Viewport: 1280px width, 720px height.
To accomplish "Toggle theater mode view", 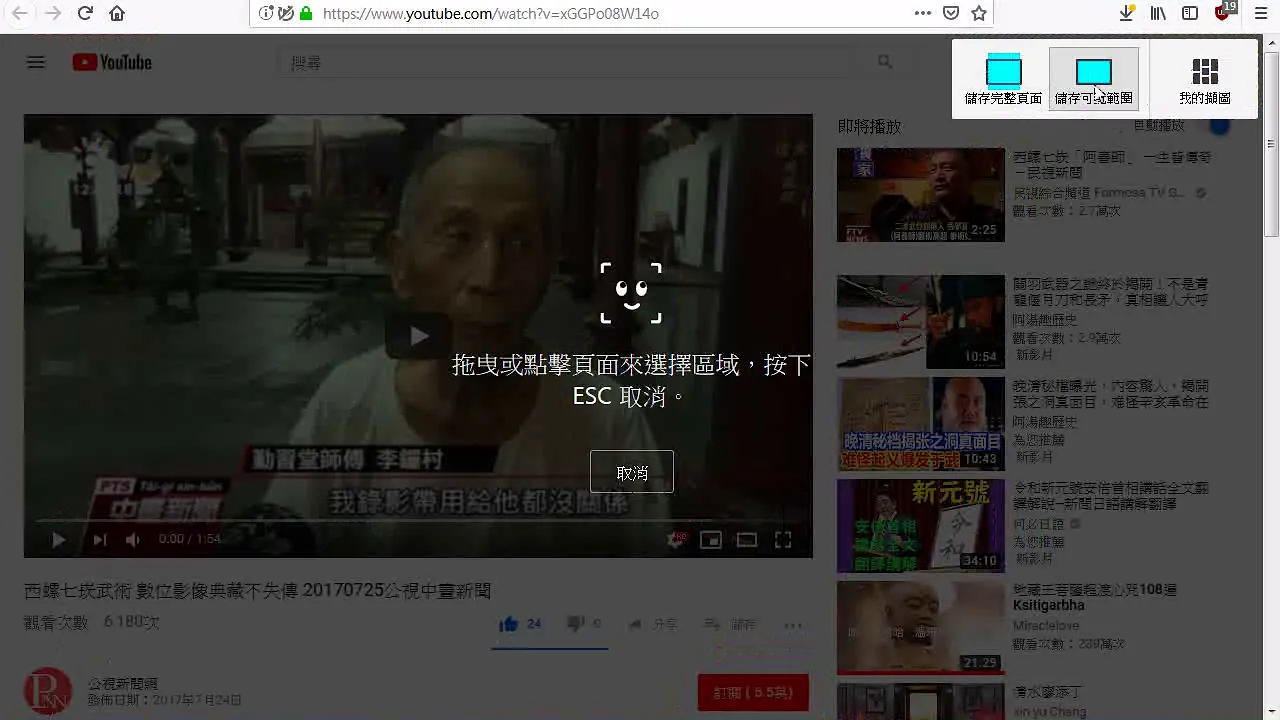I will pyautogui.click(x=747, y=540).
